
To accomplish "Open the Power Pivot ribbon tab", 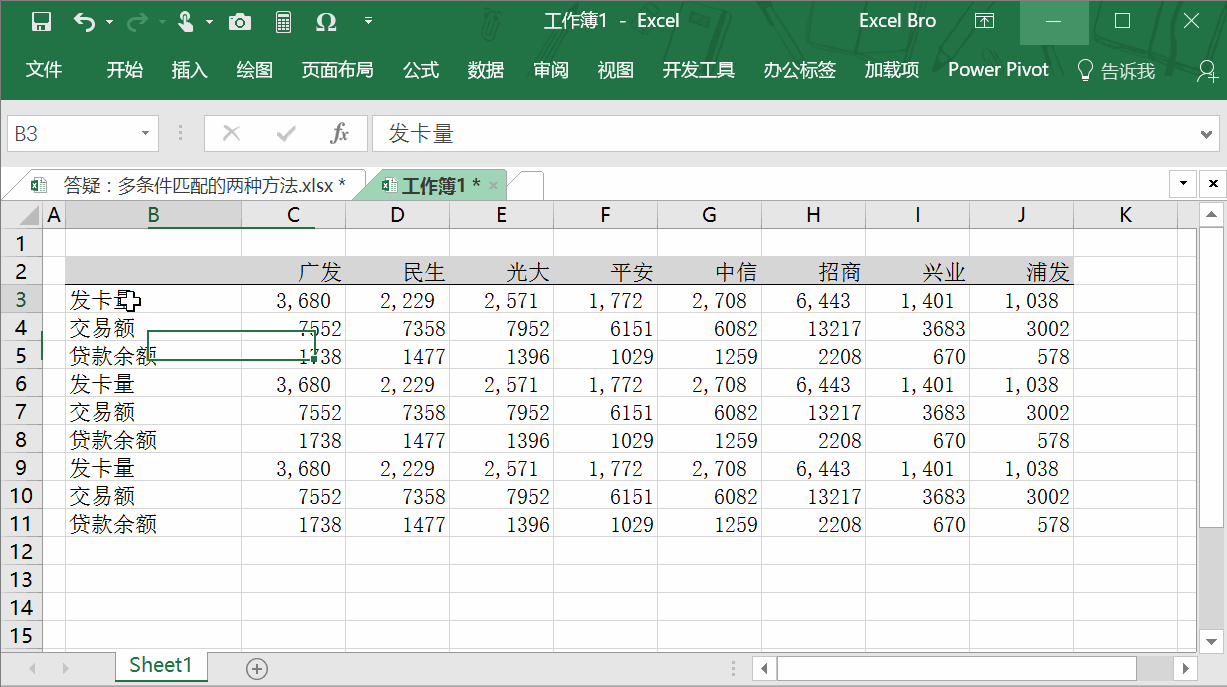I will [x=998, y=70].
